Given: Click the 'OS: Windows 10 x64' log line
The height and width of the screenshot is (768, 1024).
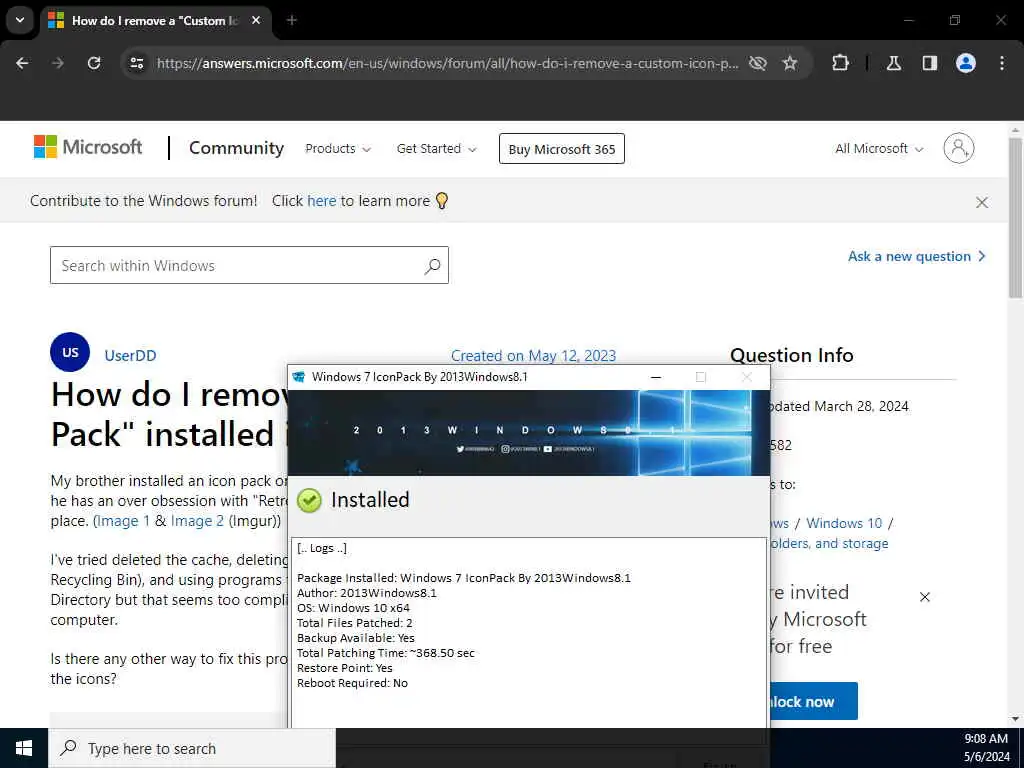Looking at the screenshot, I should (353, 608).
